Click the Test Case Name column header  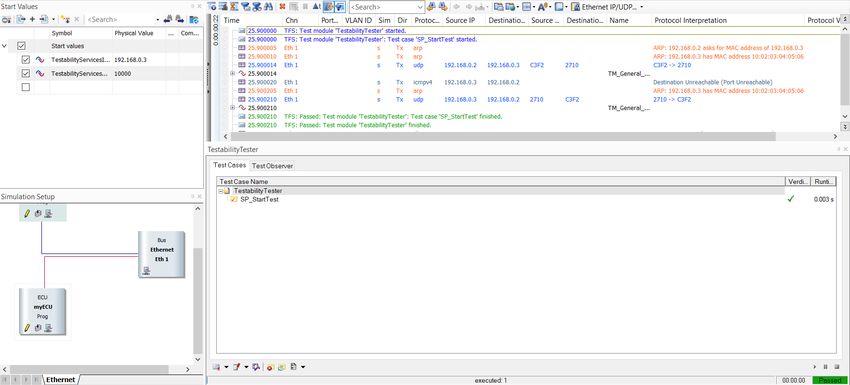tap(500, 181)
